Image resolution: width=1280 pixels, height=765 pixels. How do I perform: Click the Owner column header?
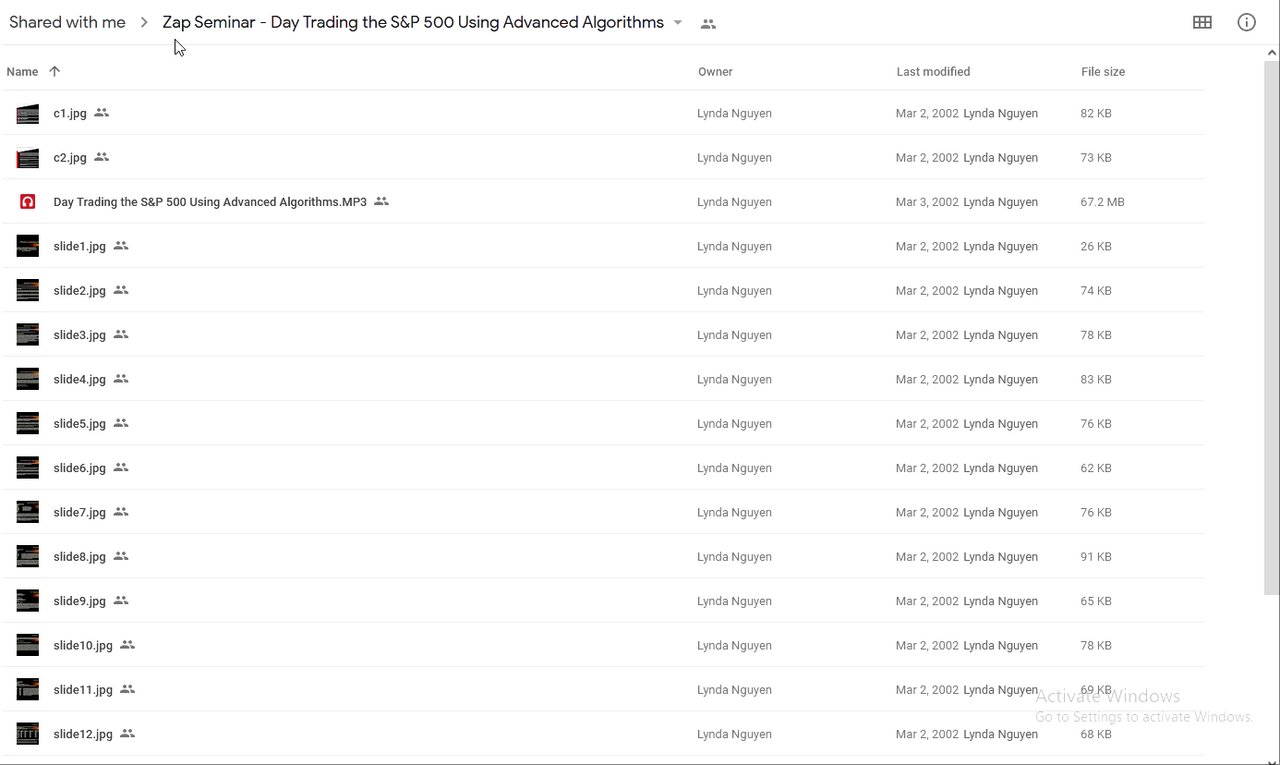coord(715,72)
